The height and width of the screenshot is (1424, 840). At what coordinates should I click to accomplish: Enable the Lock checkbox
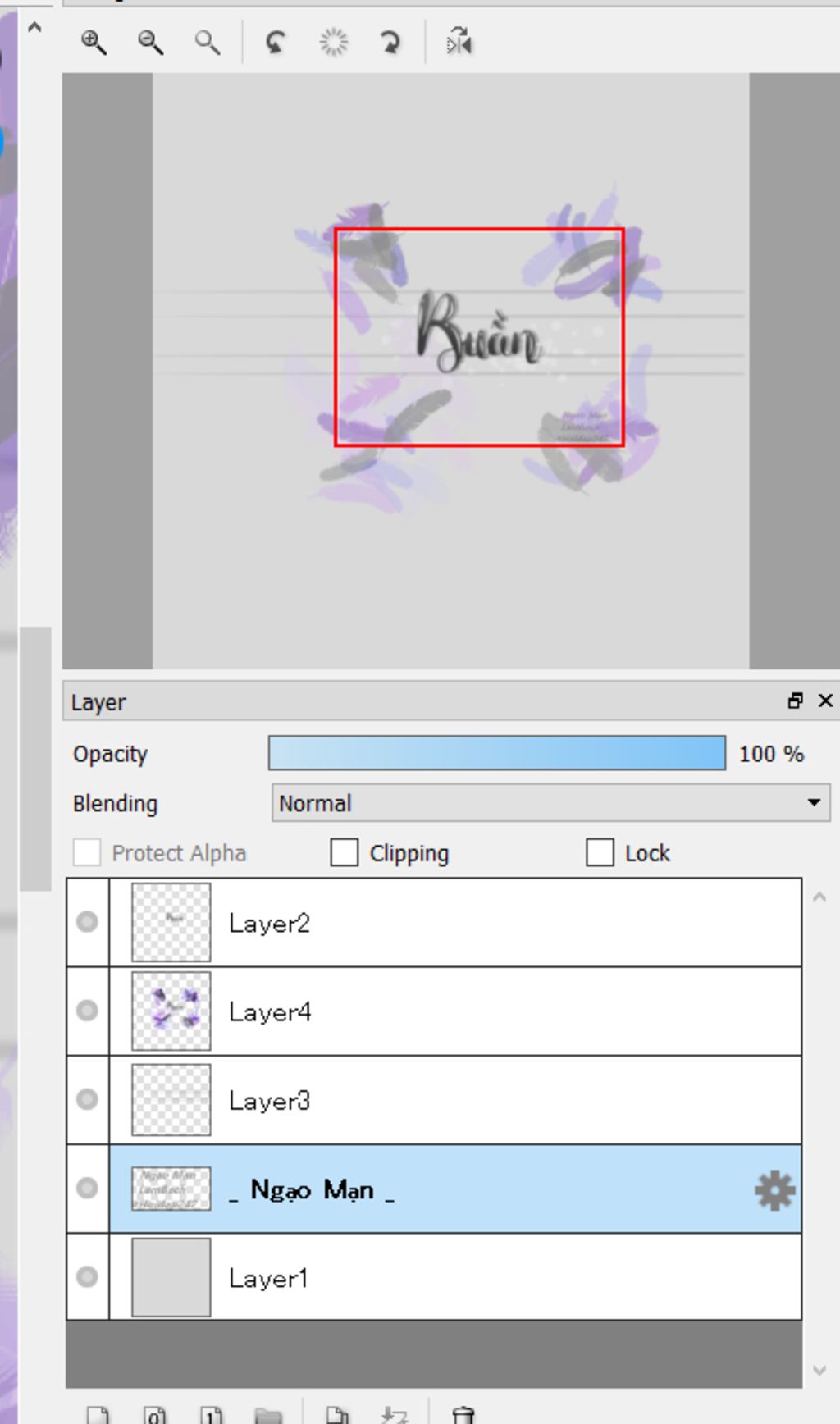click(x=600, y=852)
